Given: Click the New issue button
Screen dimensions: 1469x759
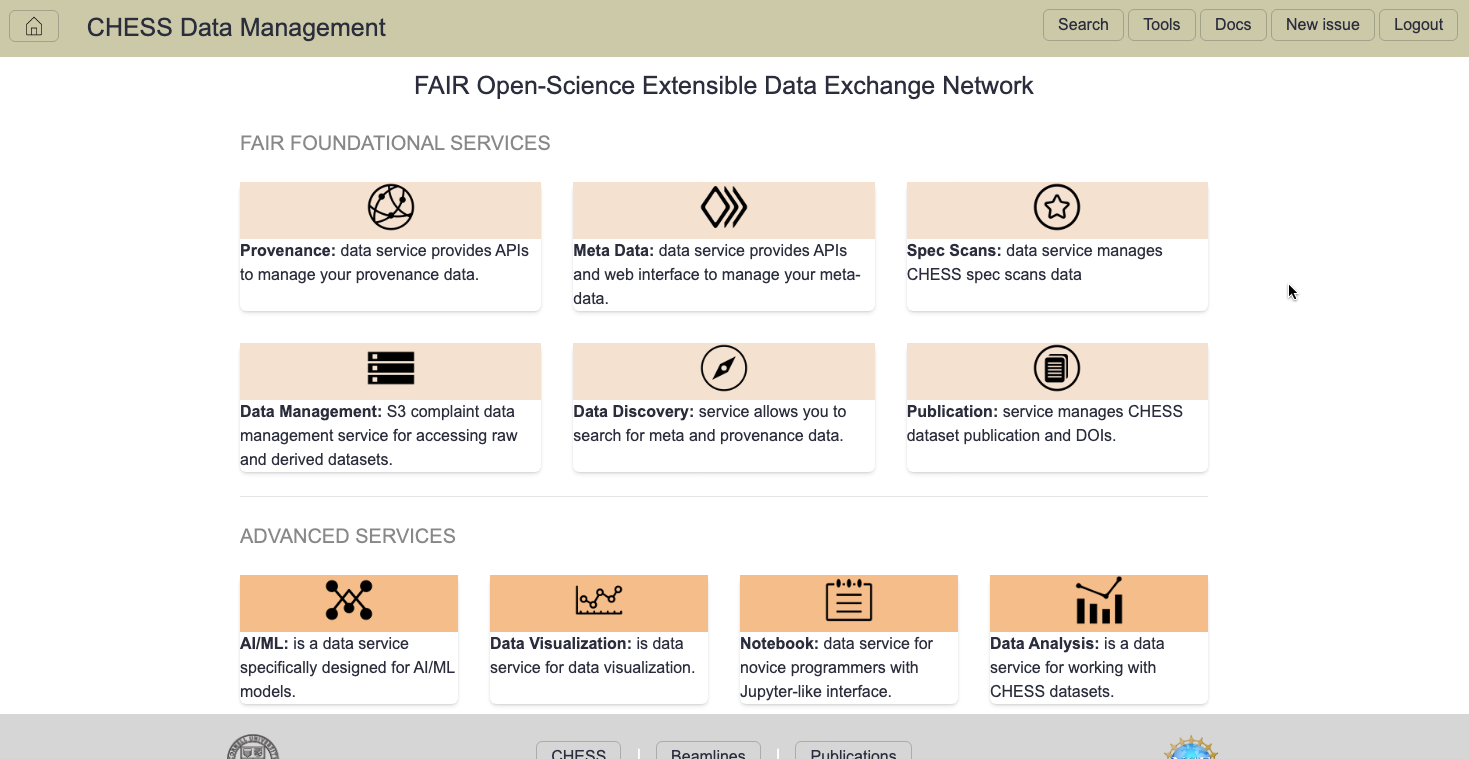Looking at the screenshot, I should (x=1323, y=25).
